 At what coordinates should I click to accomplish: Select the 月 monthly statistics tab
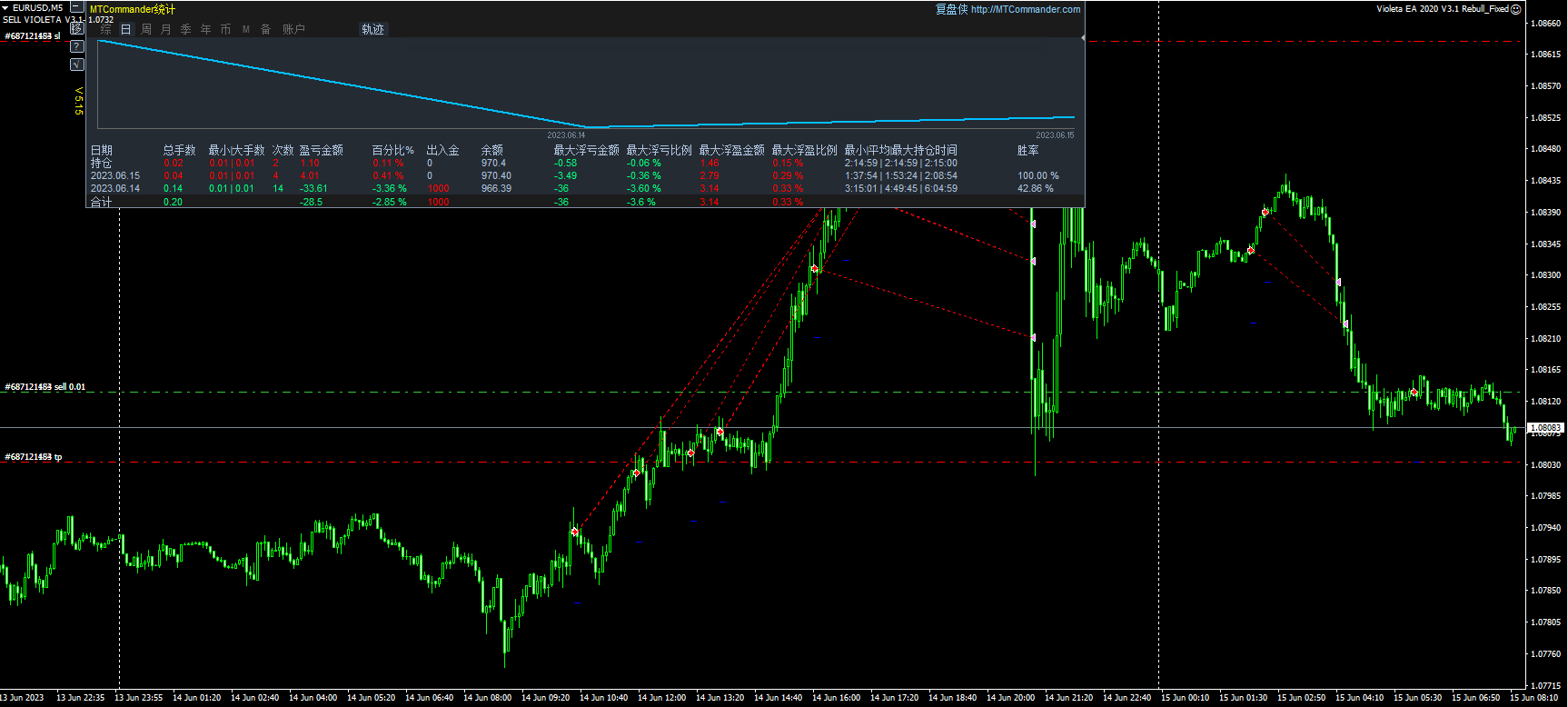[166, 29]
